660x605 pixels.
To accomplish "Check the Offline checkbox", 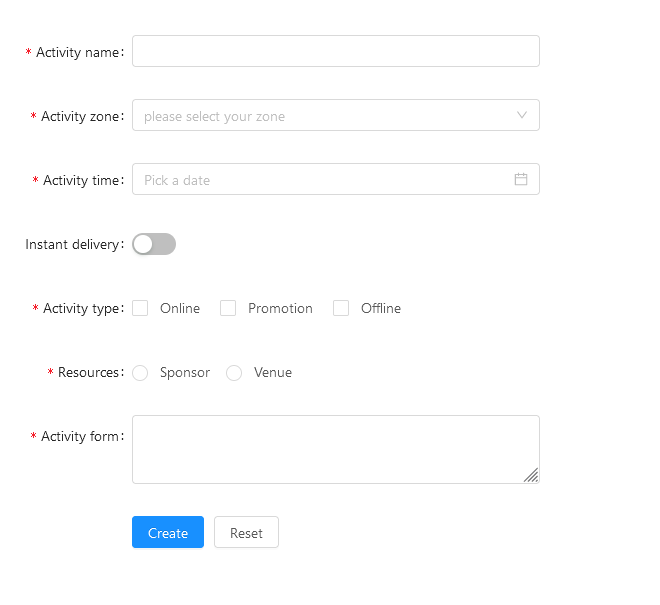I will point(341,308).
